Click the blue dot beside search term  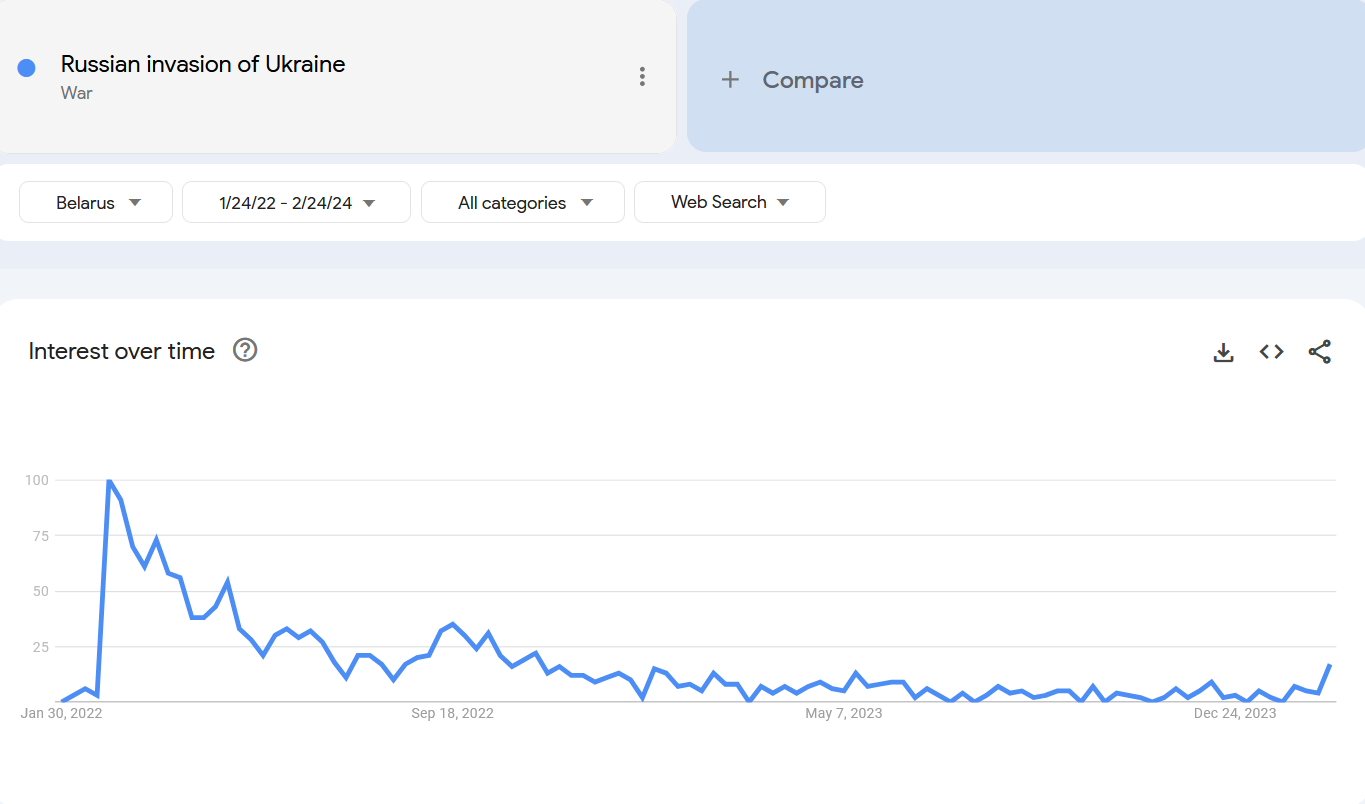27,68
